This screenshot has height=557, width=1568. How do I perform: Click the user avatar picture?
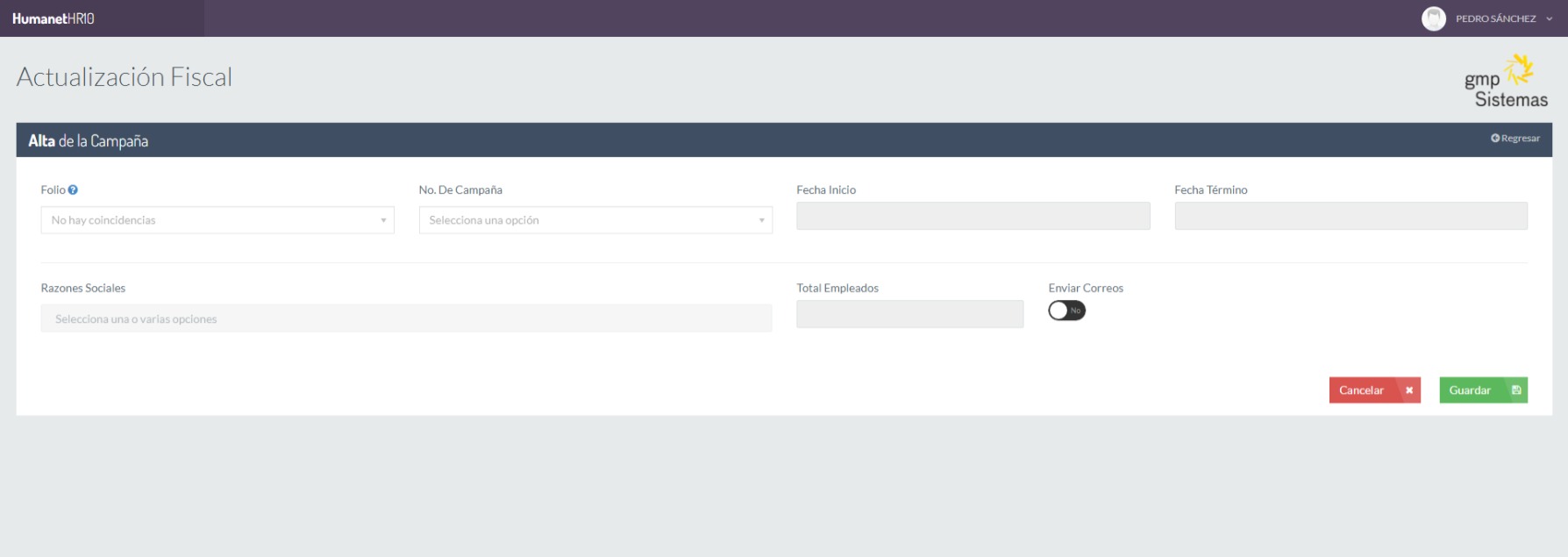[1433, 18]
